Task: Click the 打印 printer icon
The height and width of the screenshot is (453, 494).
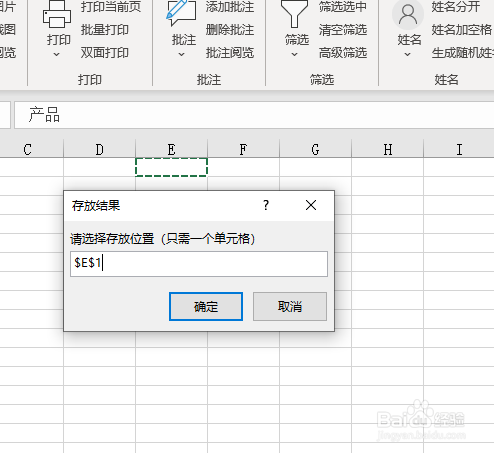Action: coord(57,14)
